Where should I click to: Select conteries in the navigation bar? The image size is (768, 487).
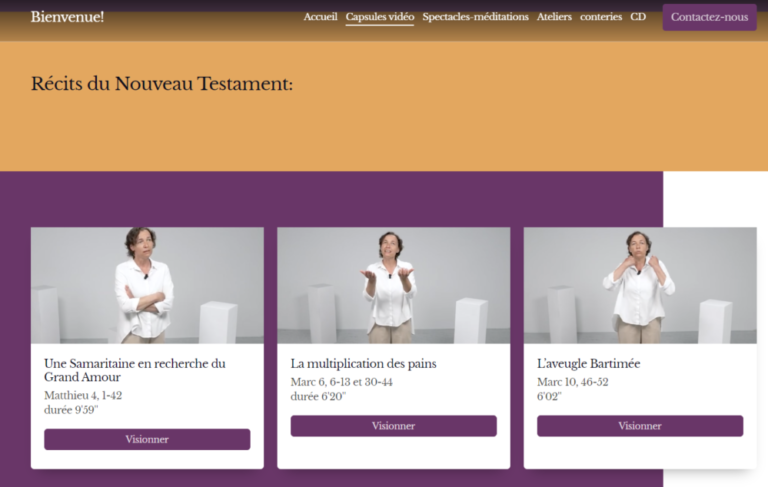601,17
